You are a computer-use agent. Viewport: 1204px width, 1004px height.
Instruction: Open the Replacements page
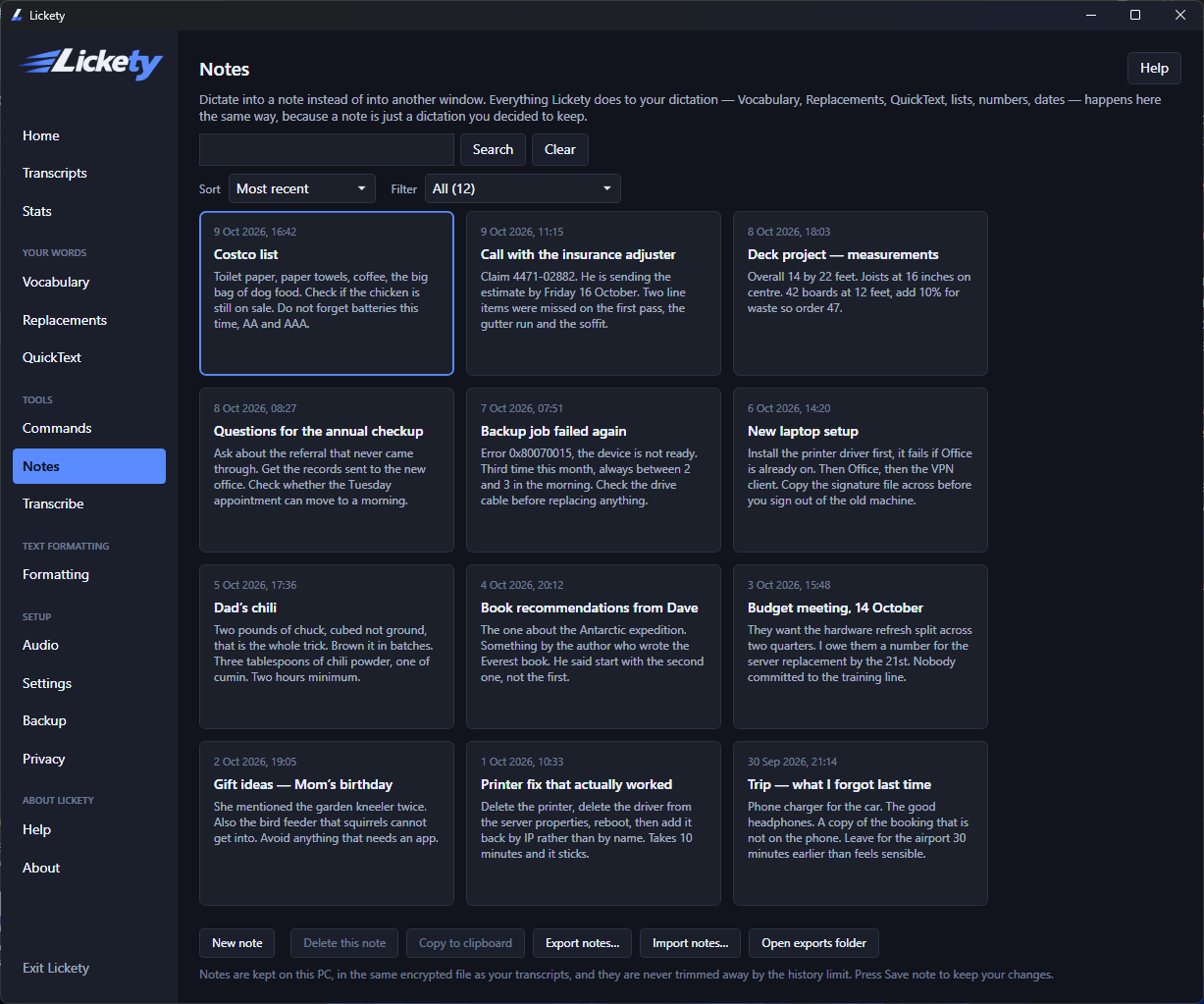click(x=89, y=320)
